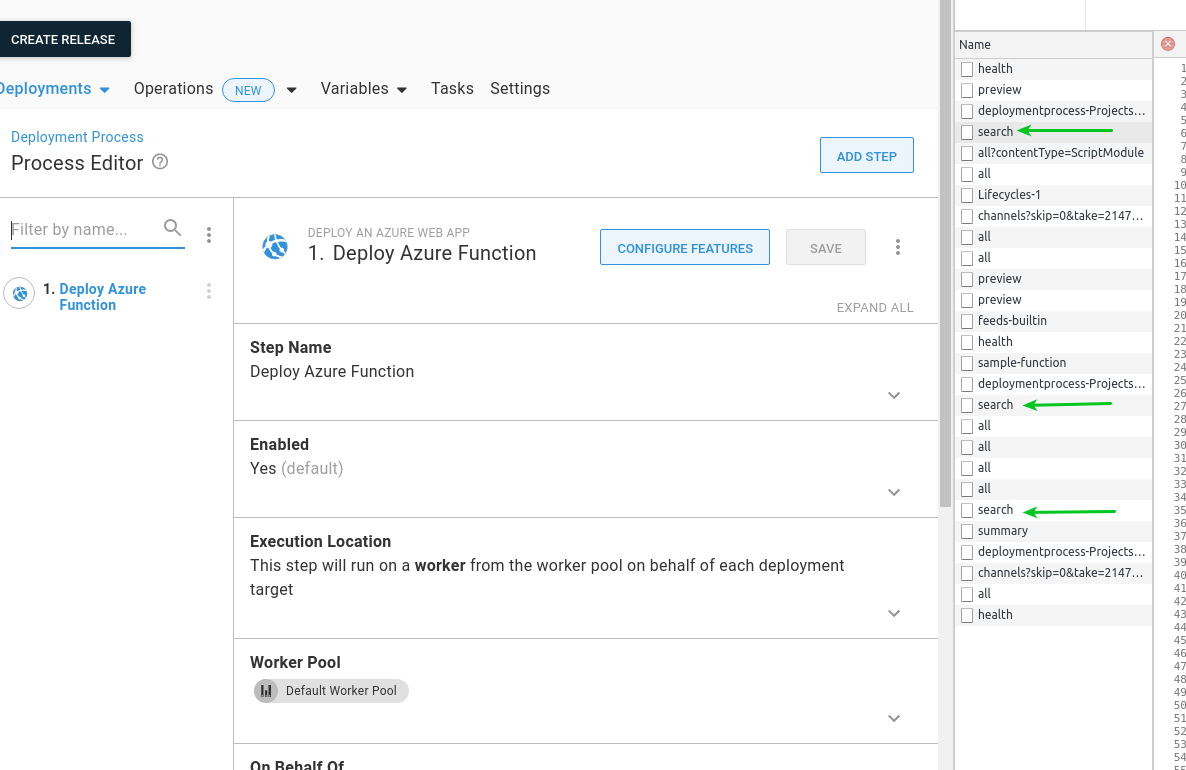
Task: Check the box for the first health request
Action: (x=967, y=70)
